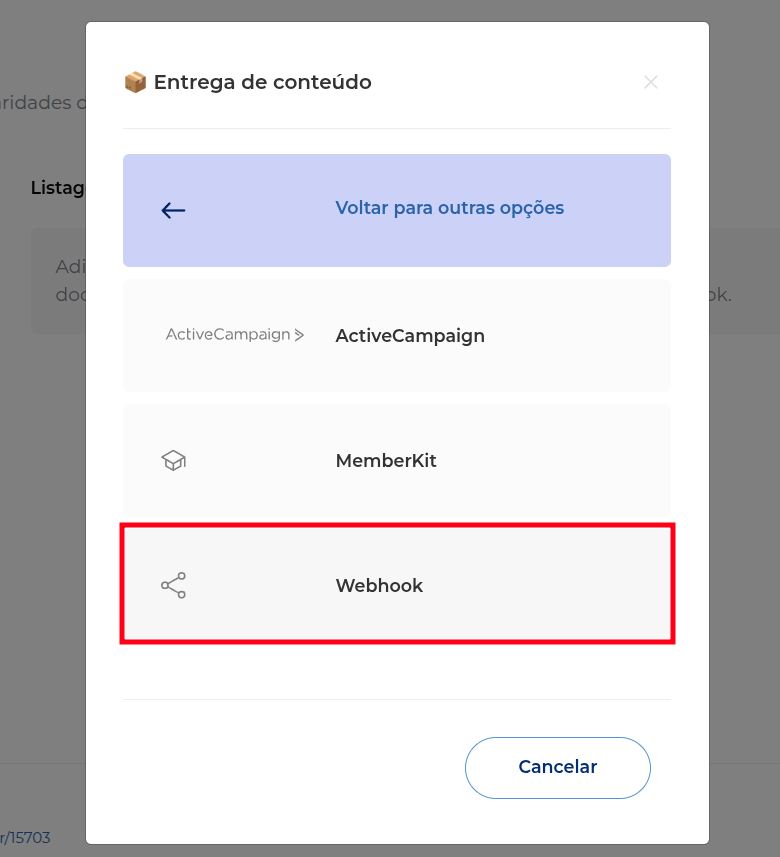Pick the Webhook option label

[x=379, y=585]
